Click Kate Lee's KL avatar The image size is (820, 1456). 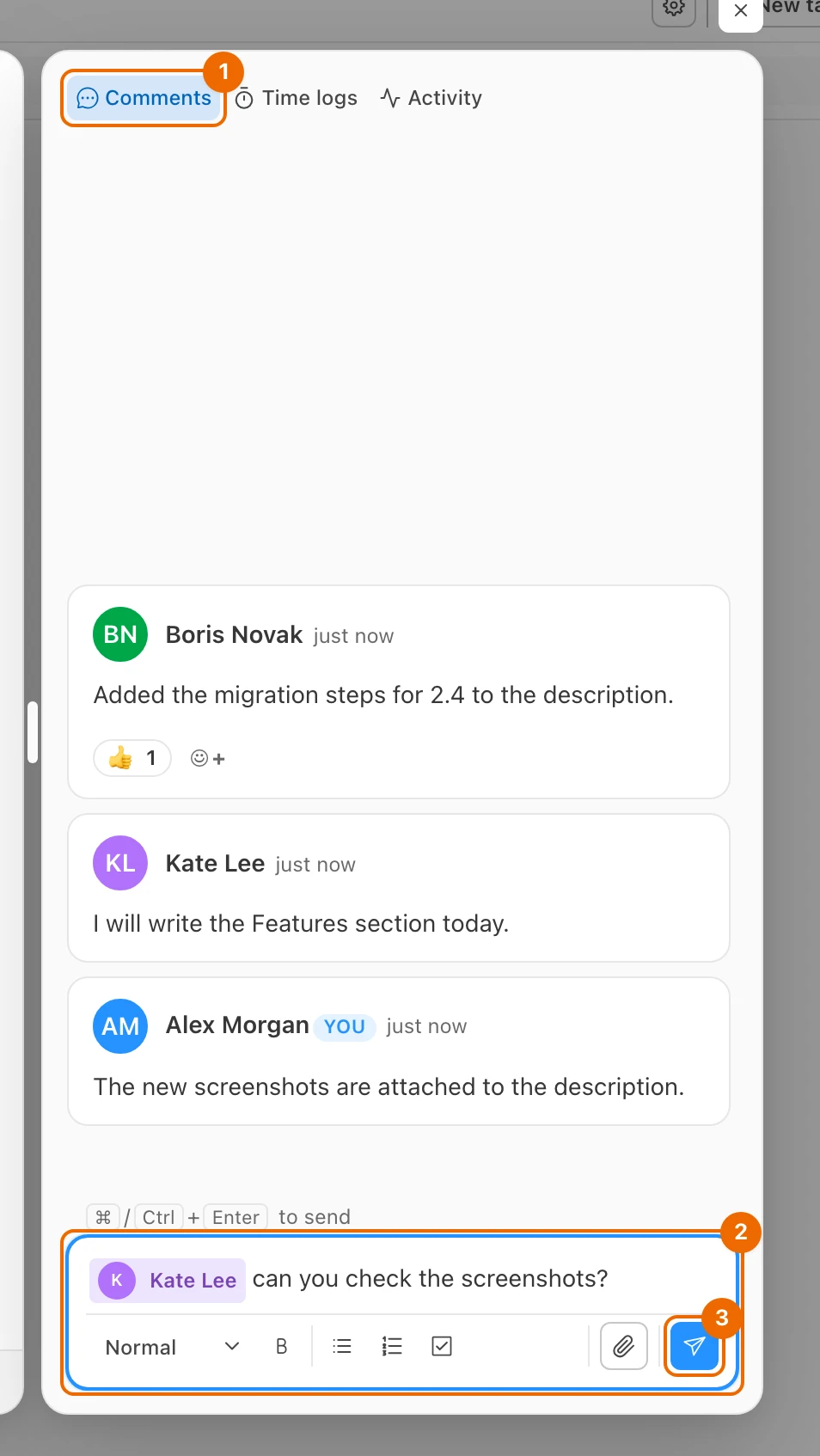click(120, 863)
